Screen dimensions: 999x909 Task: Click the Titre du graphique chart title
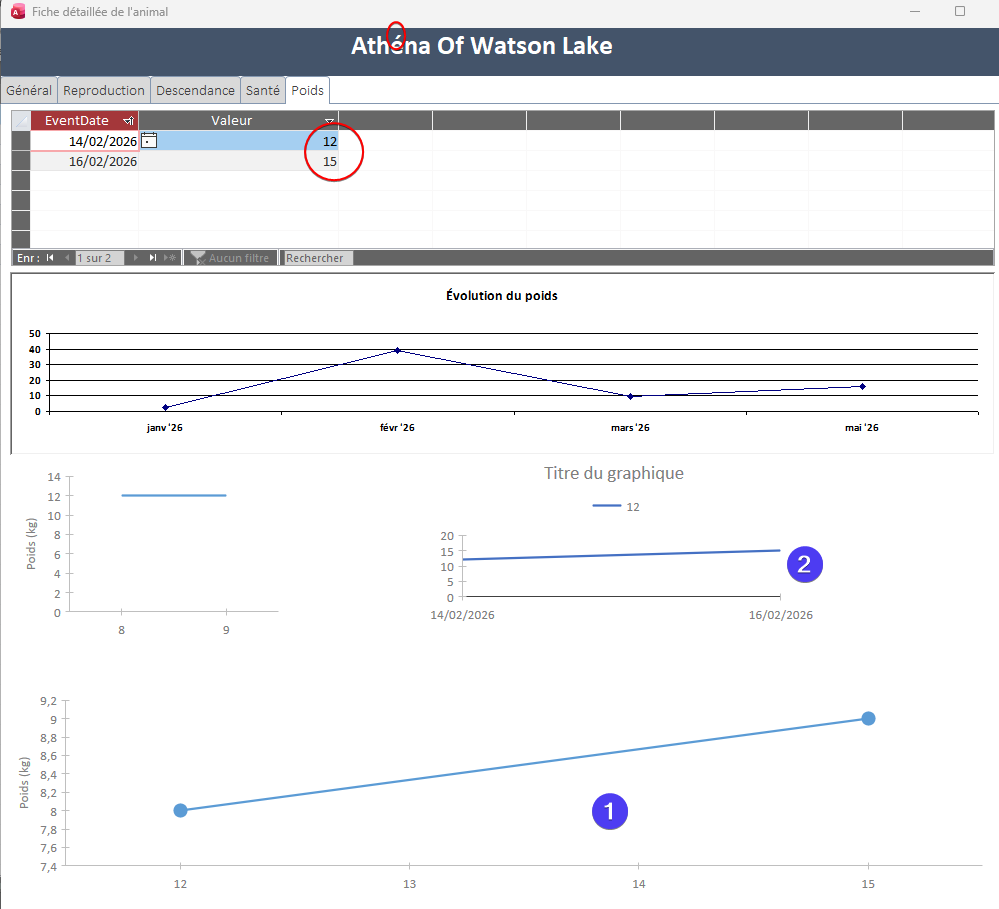(x=614, y=473)
